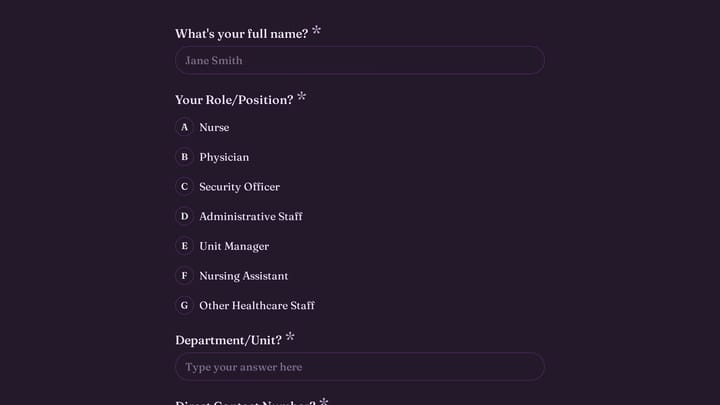Pick the Nursing Assistant option label
Screen dimensions: 720x405
pyautogui.click(x=243, y=276)
